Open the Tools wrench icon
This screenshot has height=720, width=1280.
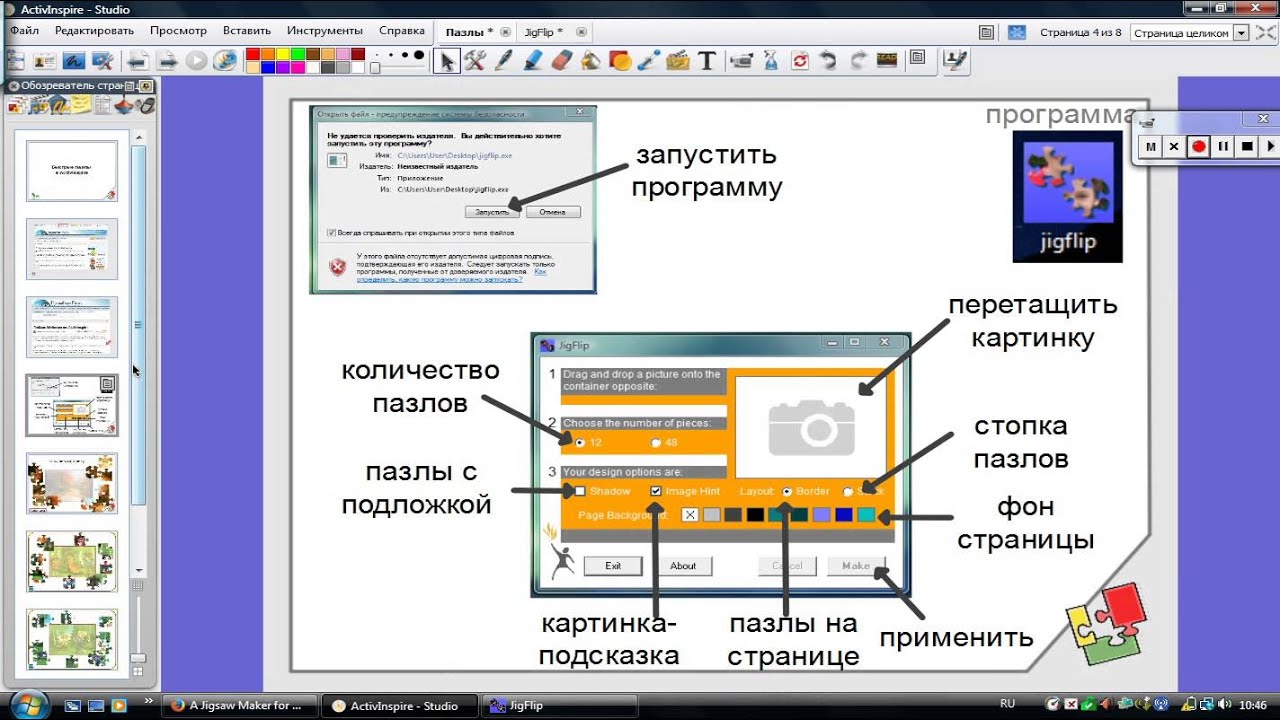click(474, 61)
